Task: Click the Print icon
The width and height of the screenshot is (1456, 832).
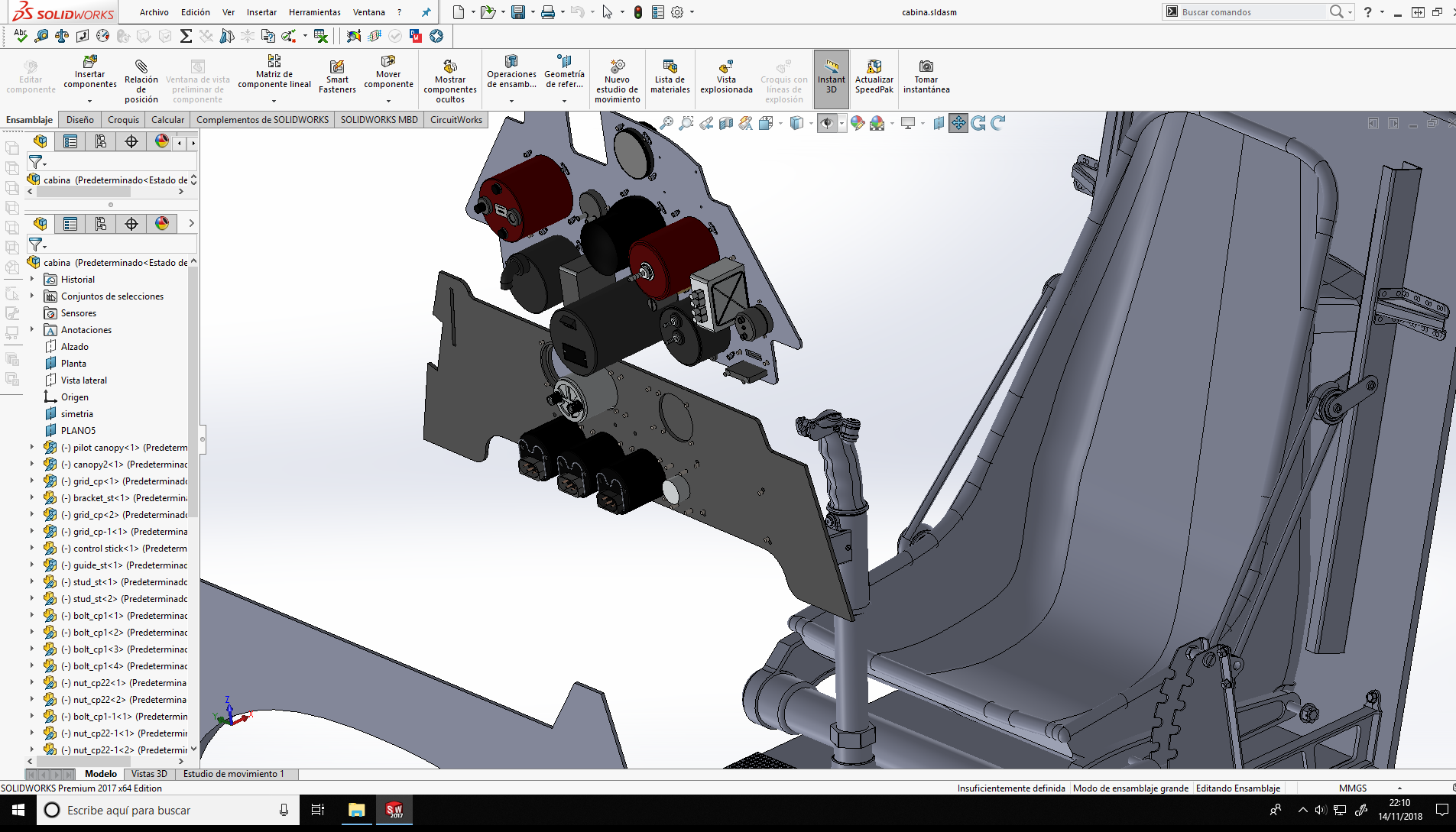Action: pos(547,12)
